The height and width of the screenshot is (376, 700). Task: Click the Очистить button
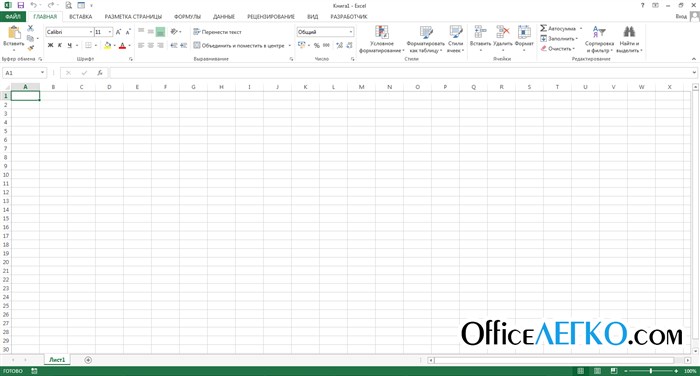tap(558, 49)
